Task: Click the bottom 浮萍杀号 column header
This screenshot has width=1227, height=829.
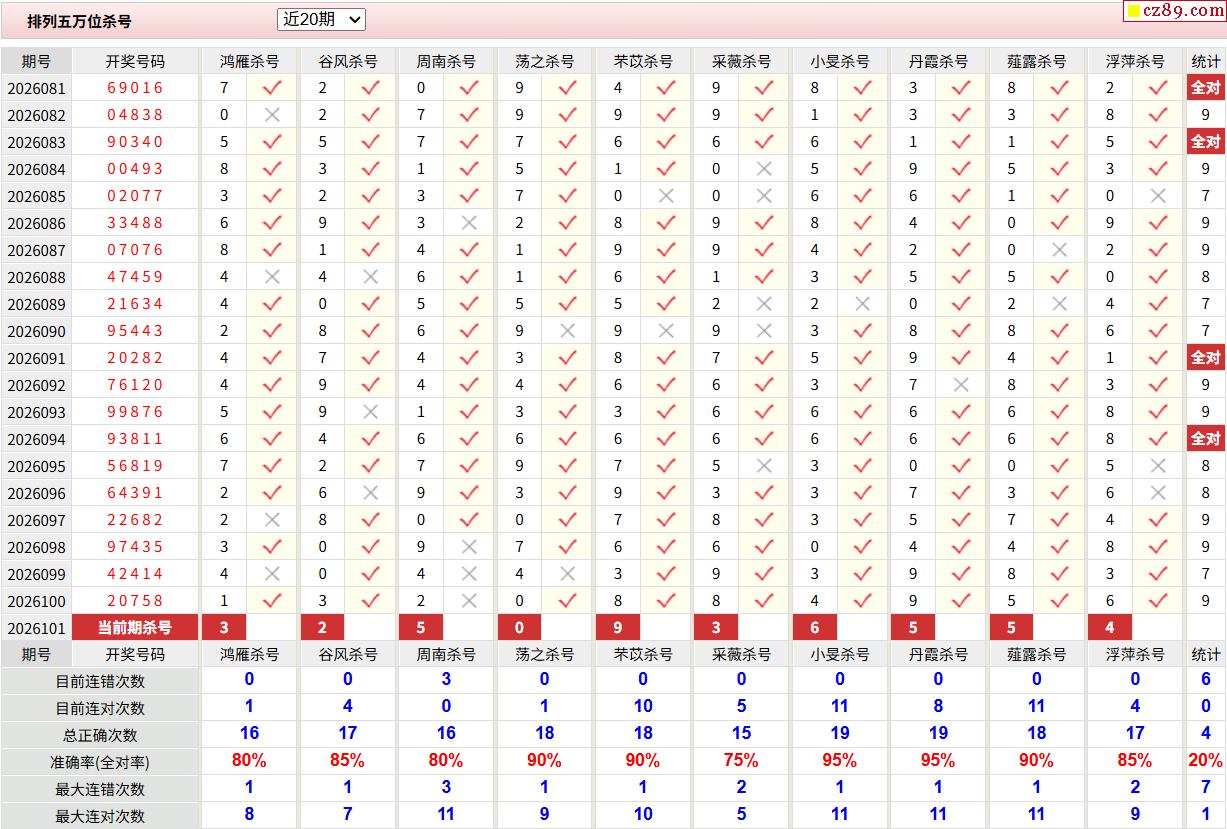Action: pyautogui.click(x=1135, y=654)
